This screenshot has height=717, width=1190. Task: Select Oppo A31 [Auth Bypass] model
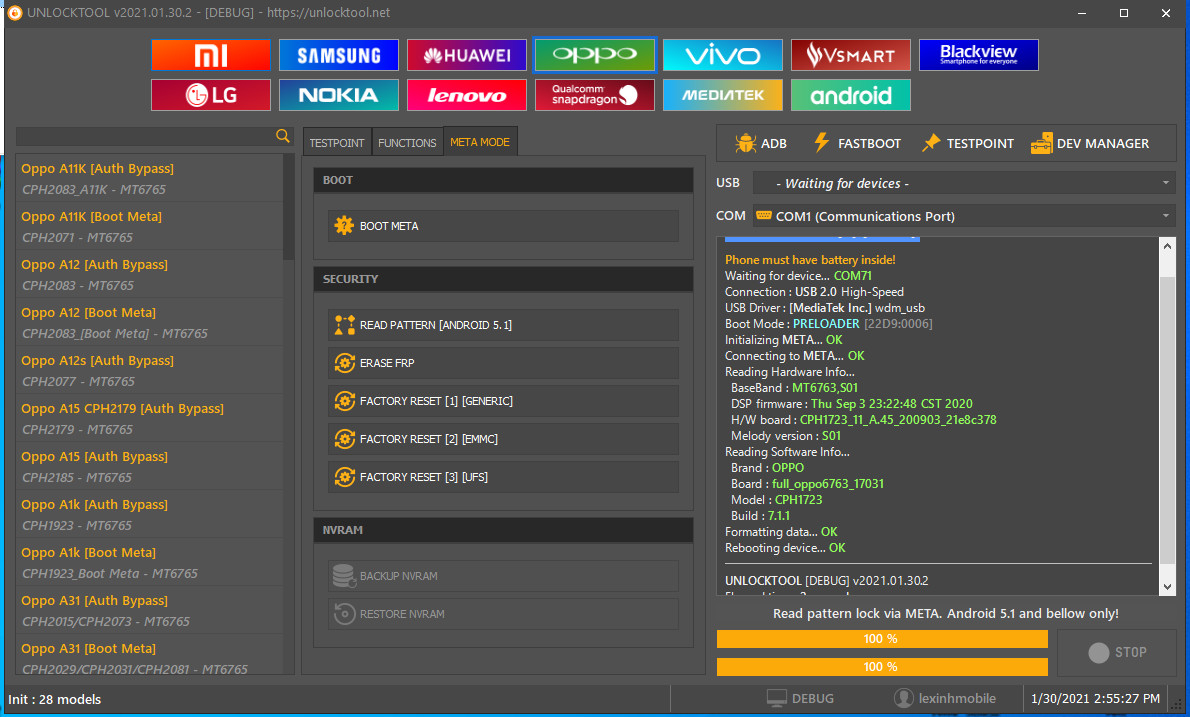[x=150, y=611]
